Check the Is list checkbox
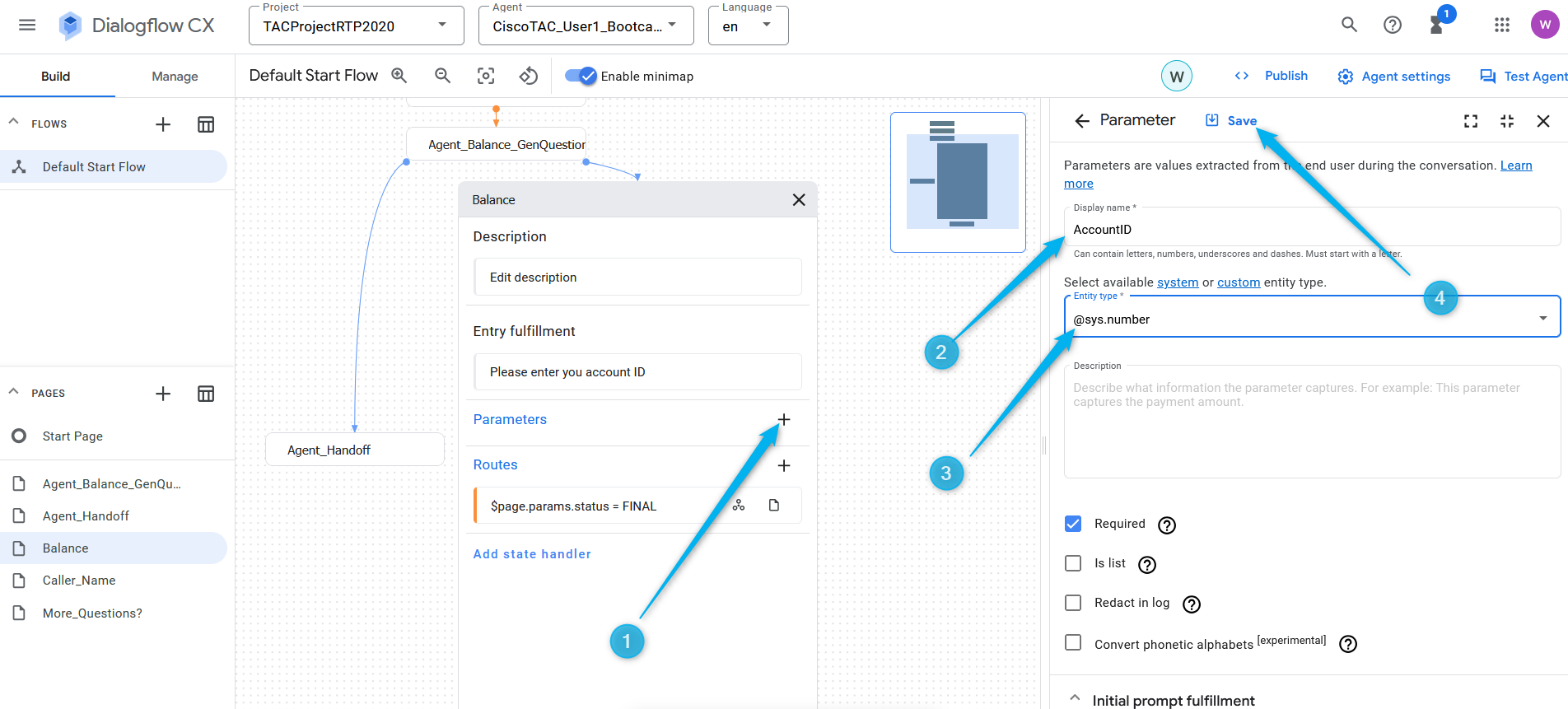1568x709 pixels. (x=1073, y=563)
